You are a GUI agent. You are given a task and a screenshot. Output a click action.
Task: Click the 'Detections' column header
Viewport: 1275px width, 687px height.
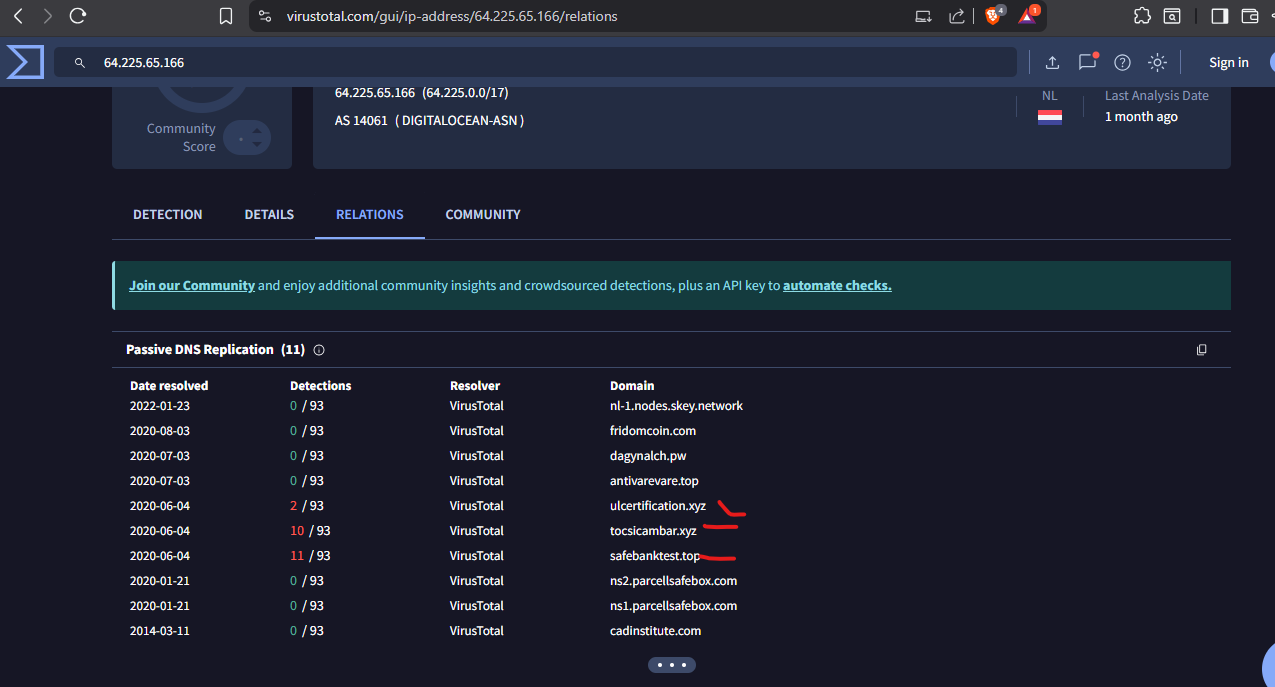[x=320, y=385]
